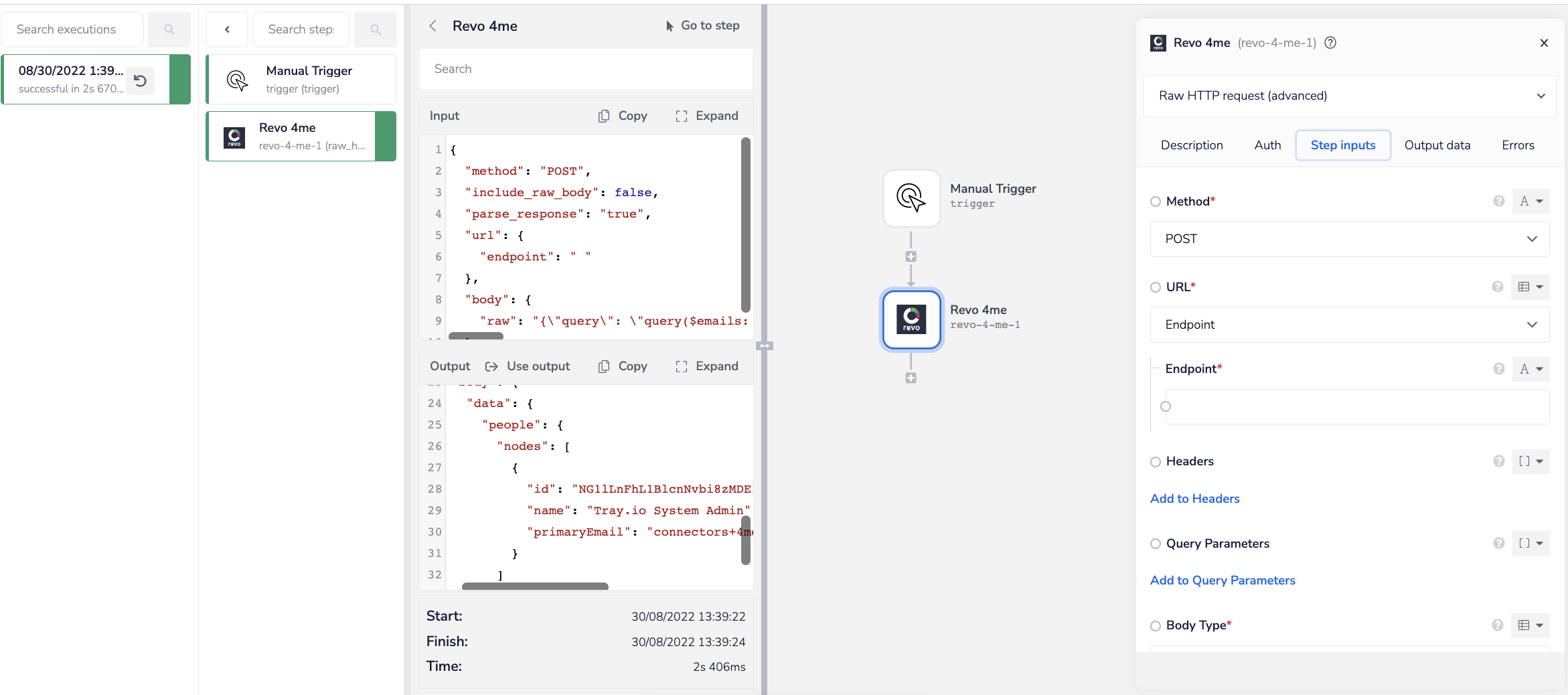The image size is (1568, 695).
Task: Click Expand button in Input section
Action: 707,116
